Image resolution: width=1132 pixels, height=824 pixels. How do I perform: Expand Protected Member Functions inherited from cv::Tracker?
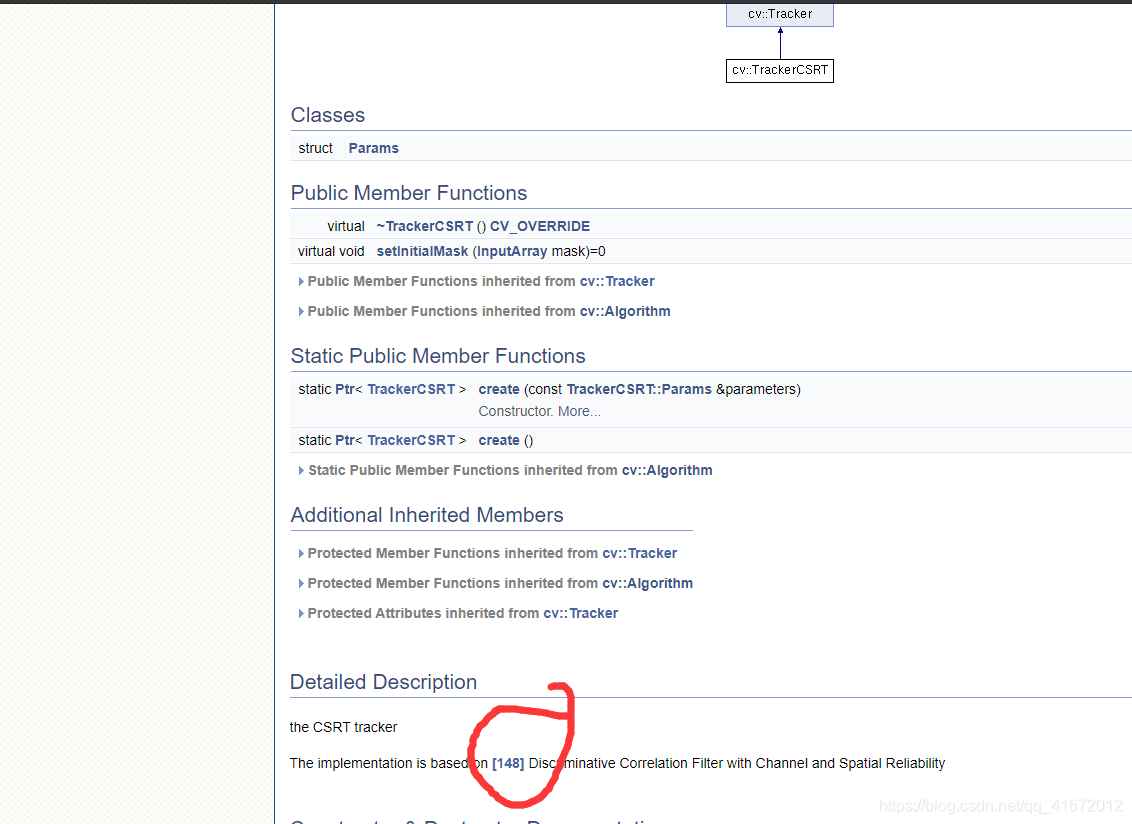click(301, 554)
